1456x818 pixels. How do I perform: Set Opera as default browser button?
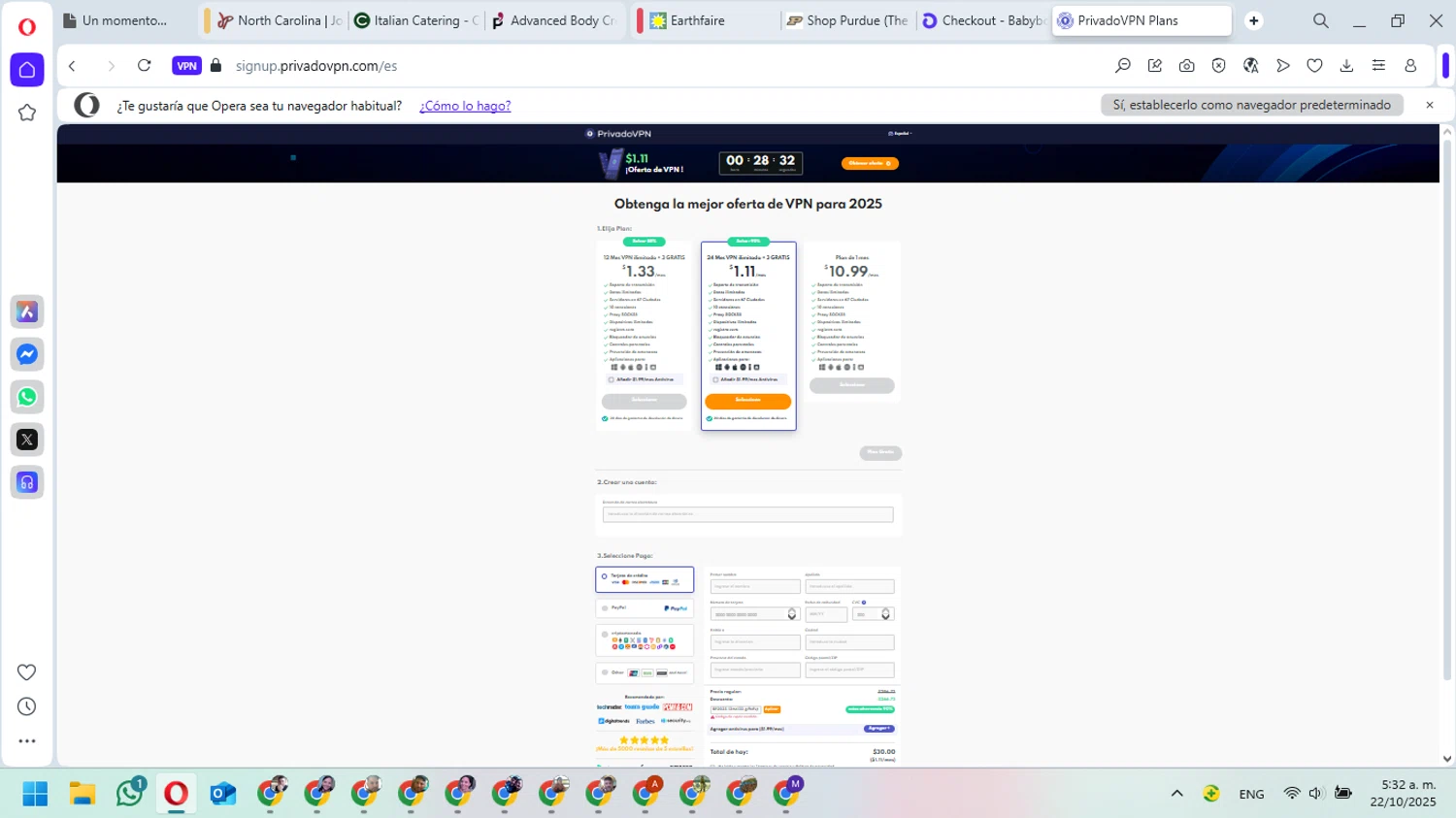coord(1252,105)
